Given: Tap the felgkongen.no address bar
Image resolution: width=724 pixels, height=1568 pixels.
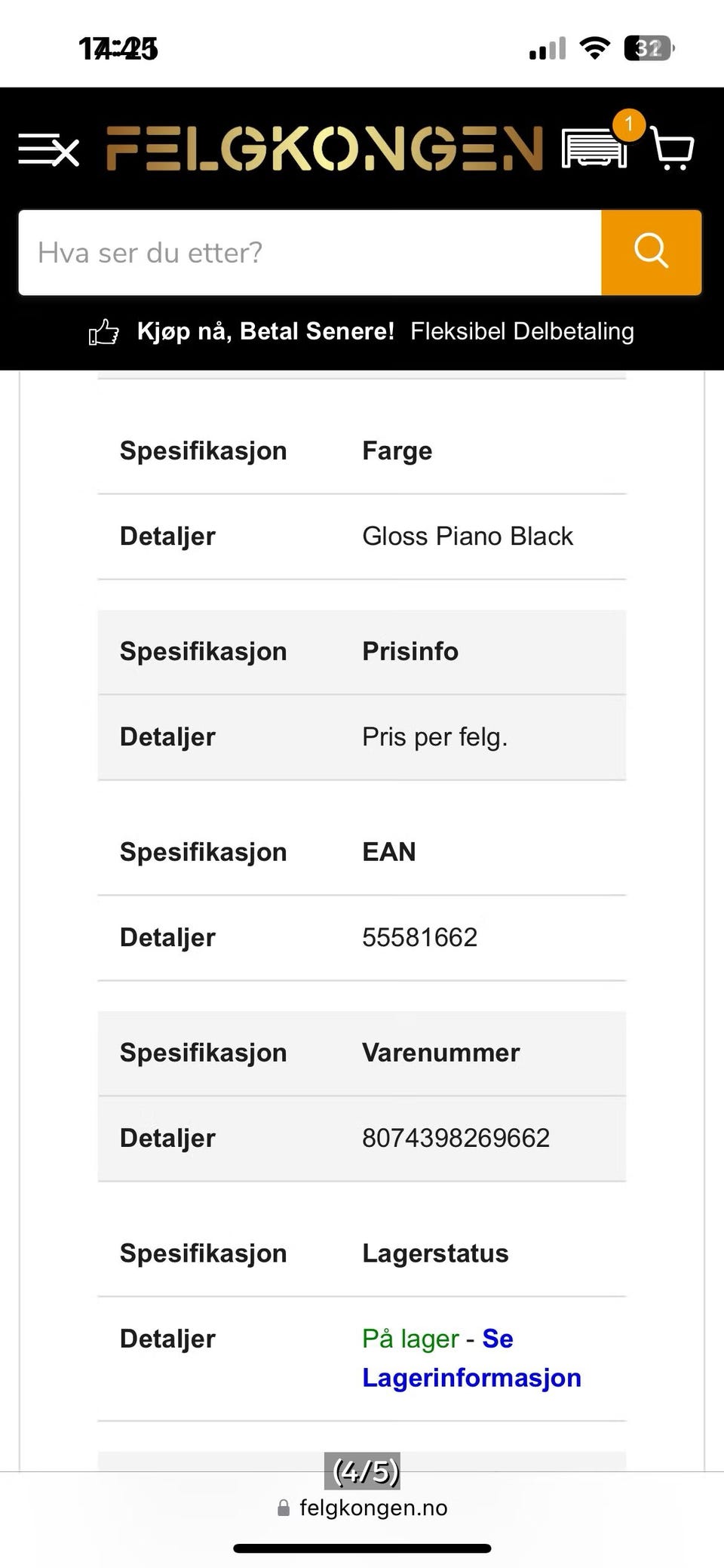Looking at the screenshot, I should point(362,1508).
